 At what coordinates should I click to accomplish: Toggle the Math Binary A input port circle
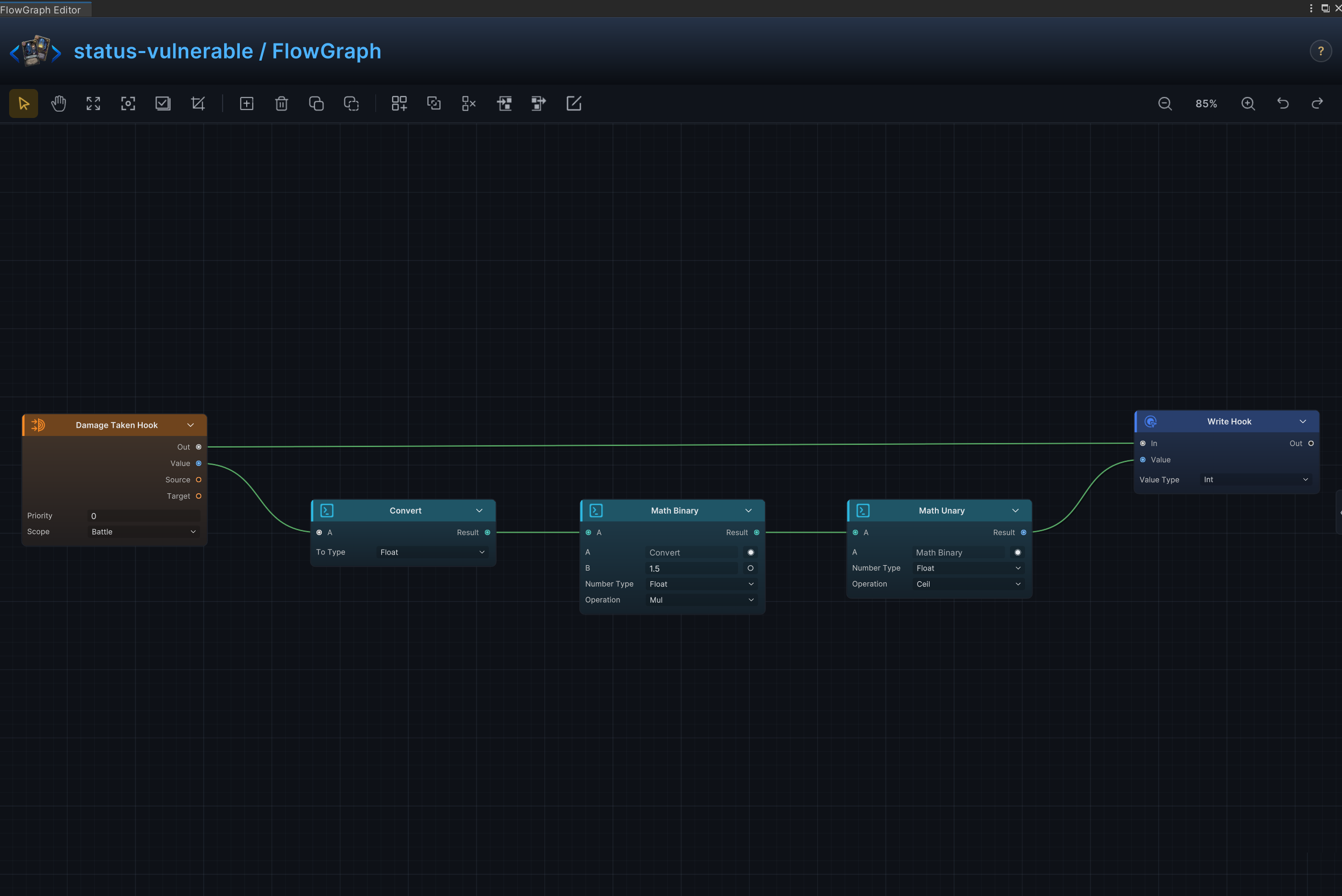point(751,553)
